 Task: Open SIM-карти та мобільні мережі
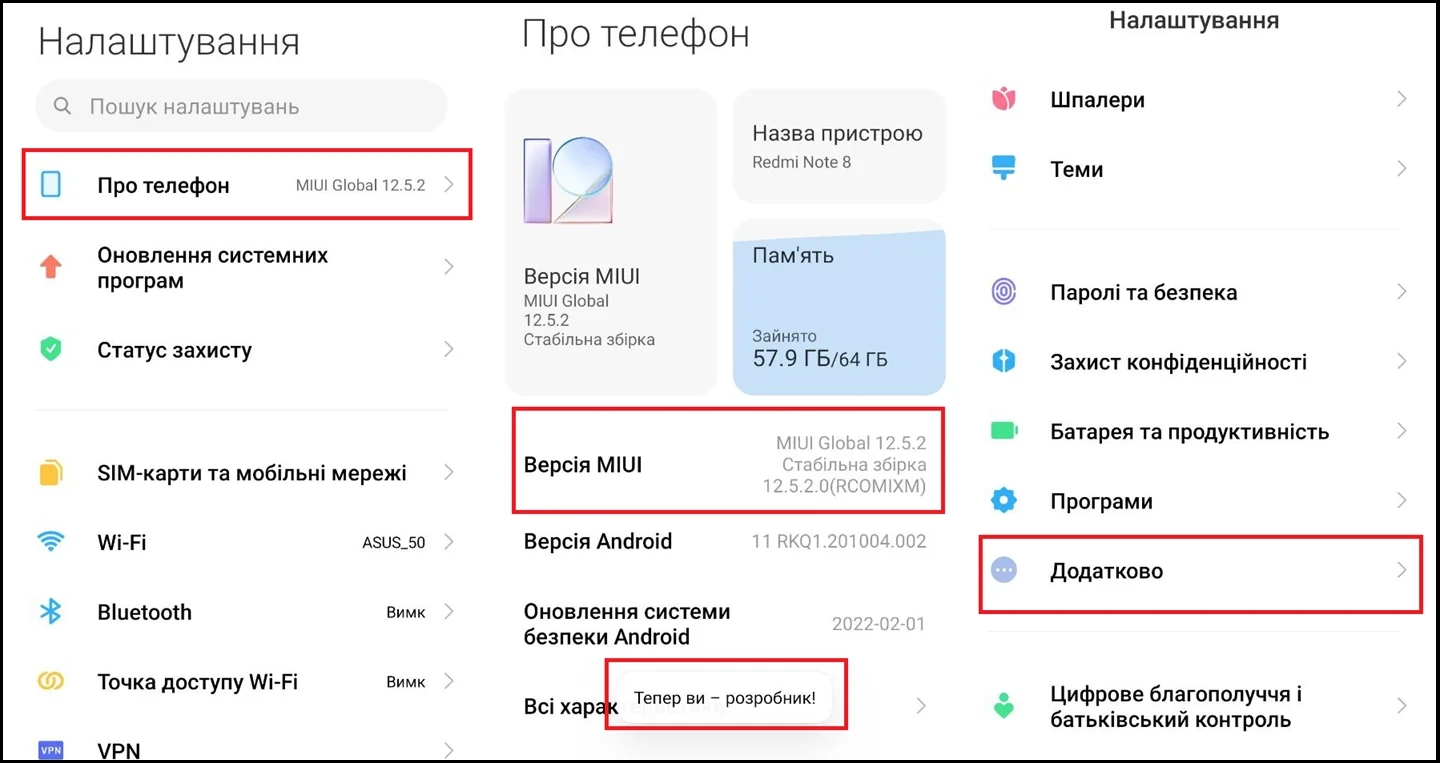tap(251, 473)
